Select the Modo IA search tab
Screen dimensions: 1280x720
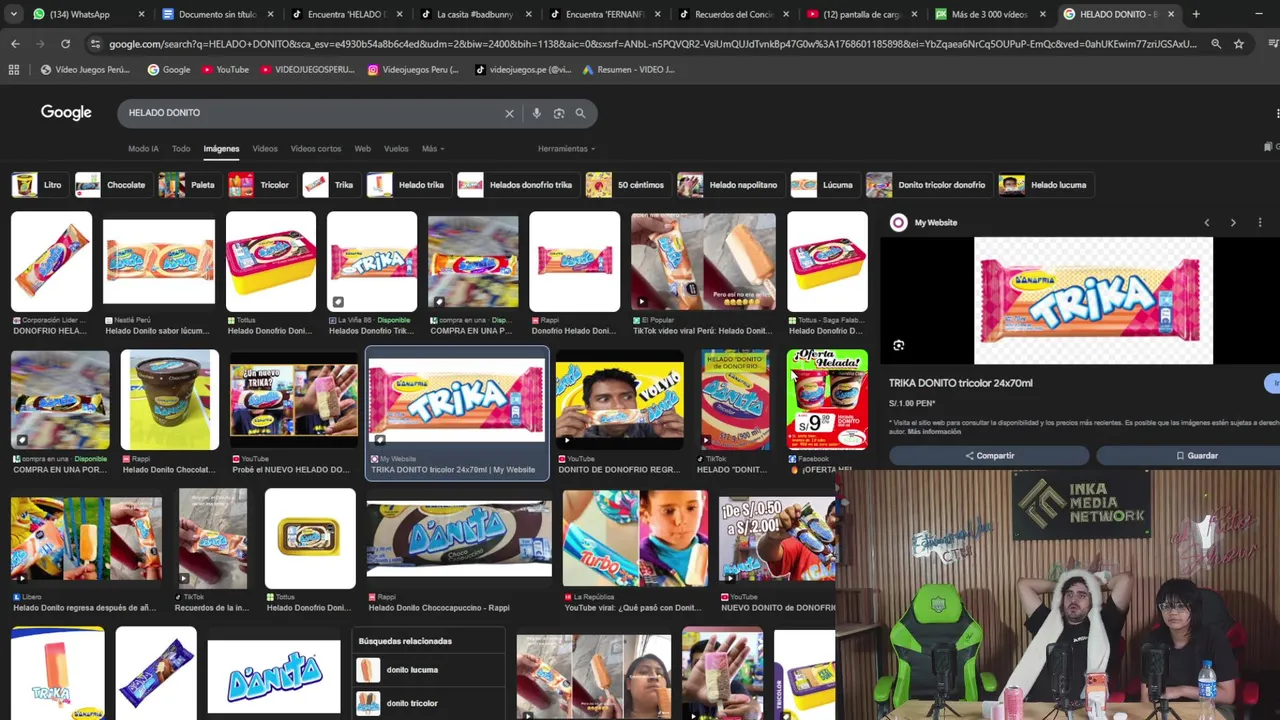[x=143, y=149]
